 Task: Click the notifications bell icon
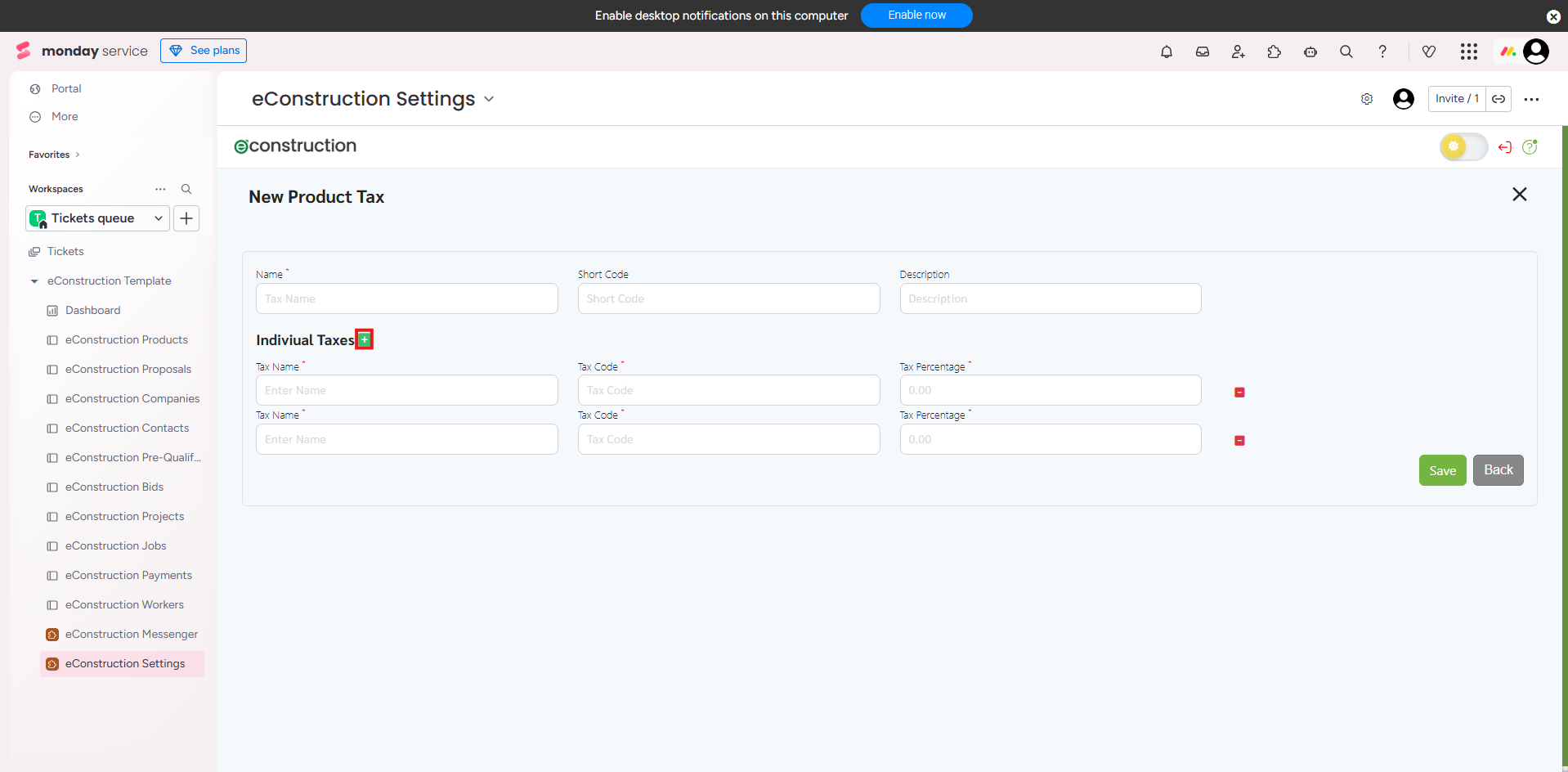pyautogui.click(x=1166, y=52)
